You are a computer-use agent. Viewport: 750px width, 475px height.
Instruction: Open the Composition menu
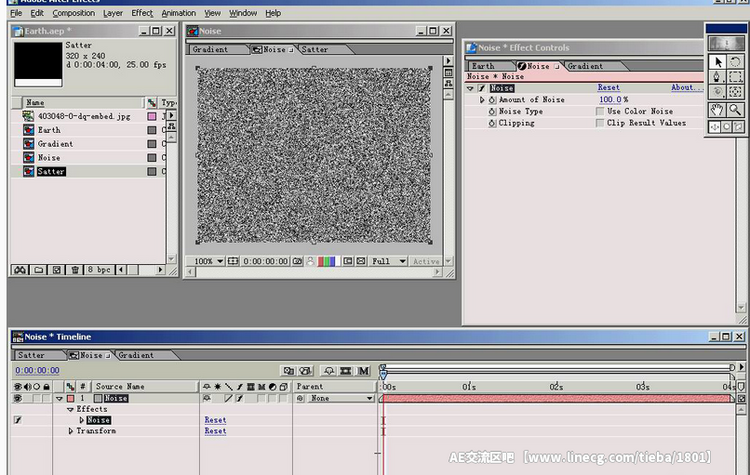tap(74, 13)
